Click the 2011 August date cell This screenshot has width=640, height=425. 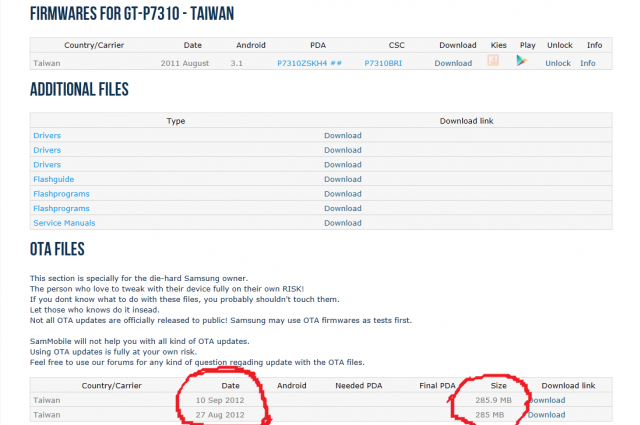pos(184,63)
